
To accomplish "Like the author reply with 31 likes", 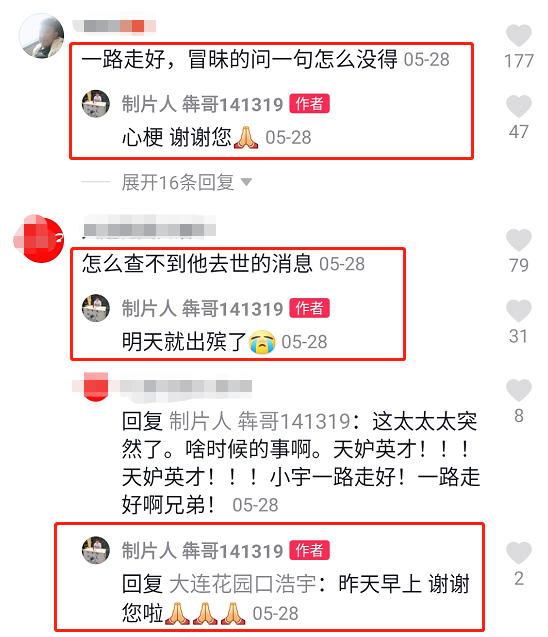I will pos(518,311).
